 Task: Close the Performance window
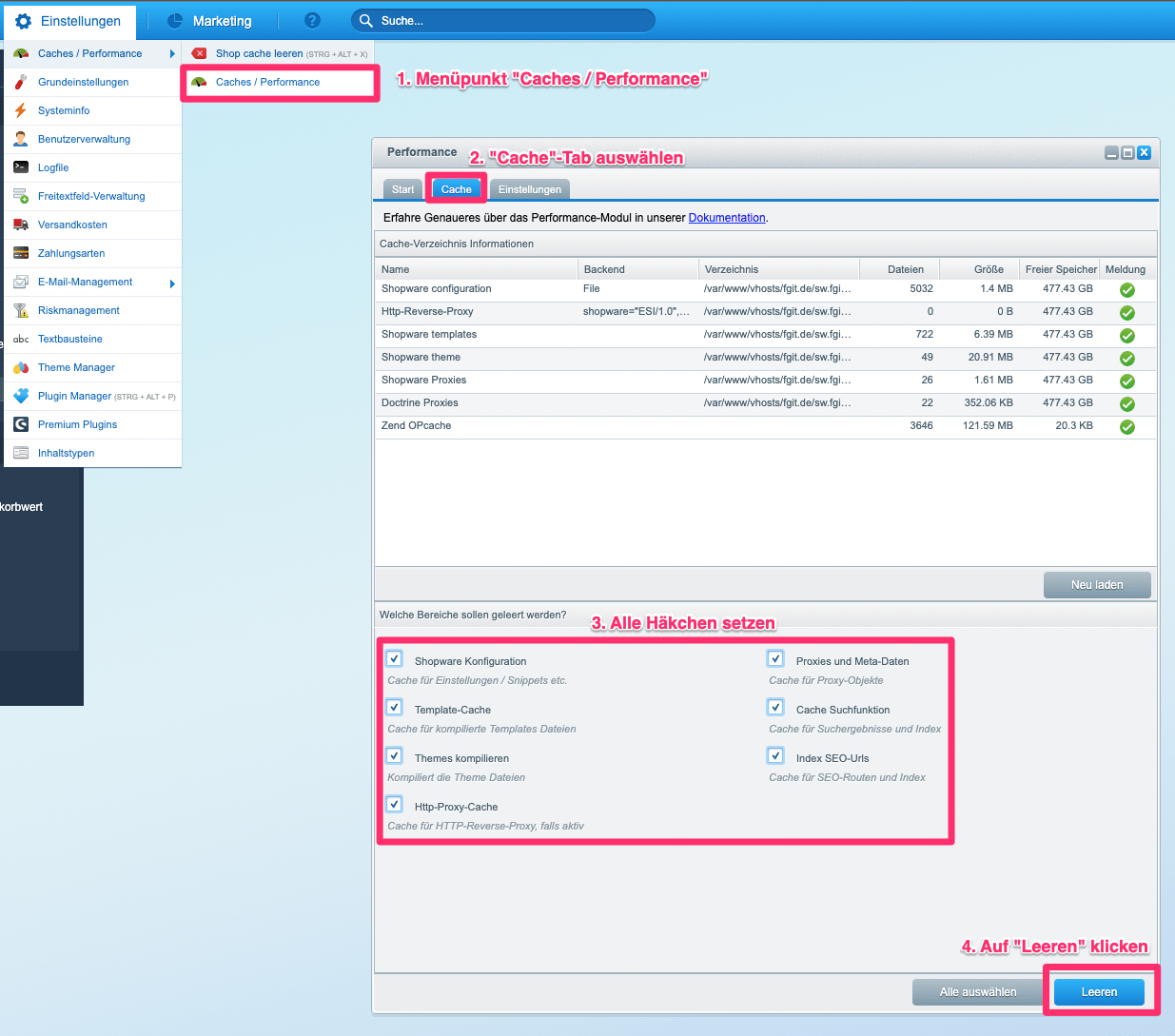pos(1144,153)
